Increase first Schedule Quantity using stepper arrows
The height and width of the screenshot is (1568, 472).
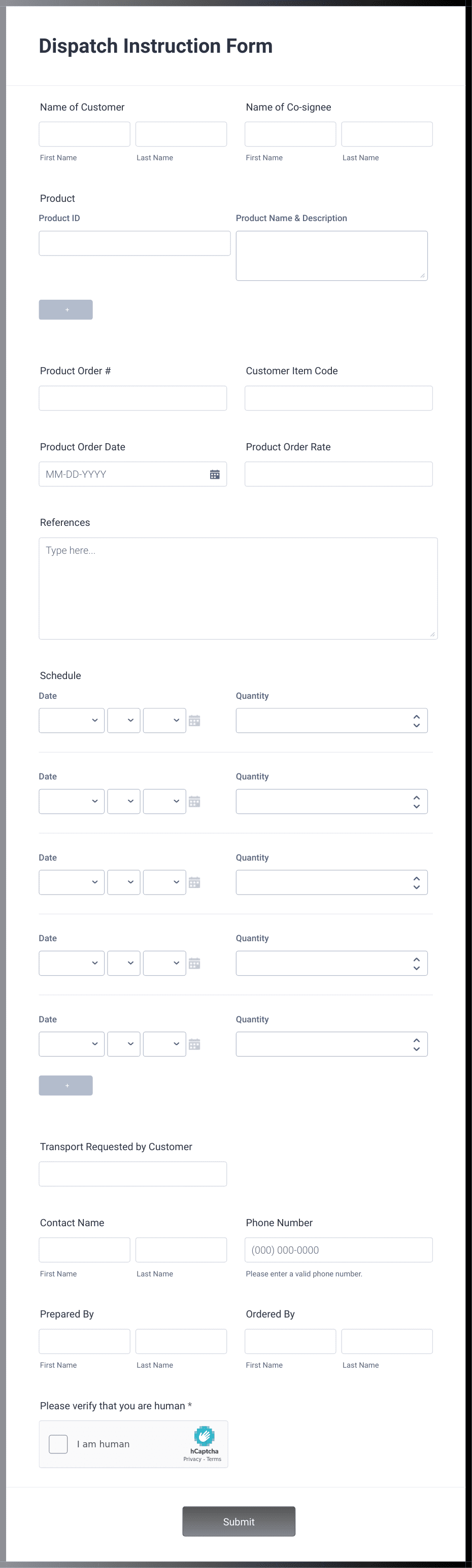(417, 717)
